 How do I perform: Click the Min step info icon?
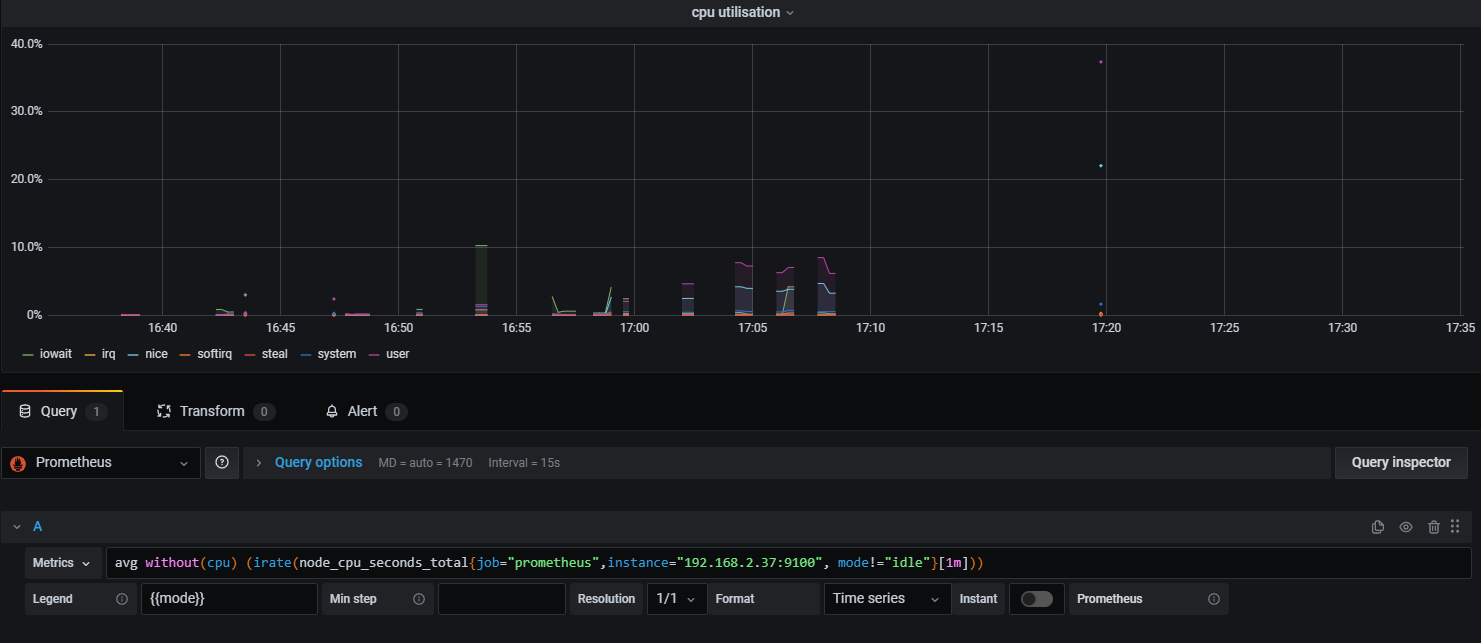click(419, 599)
